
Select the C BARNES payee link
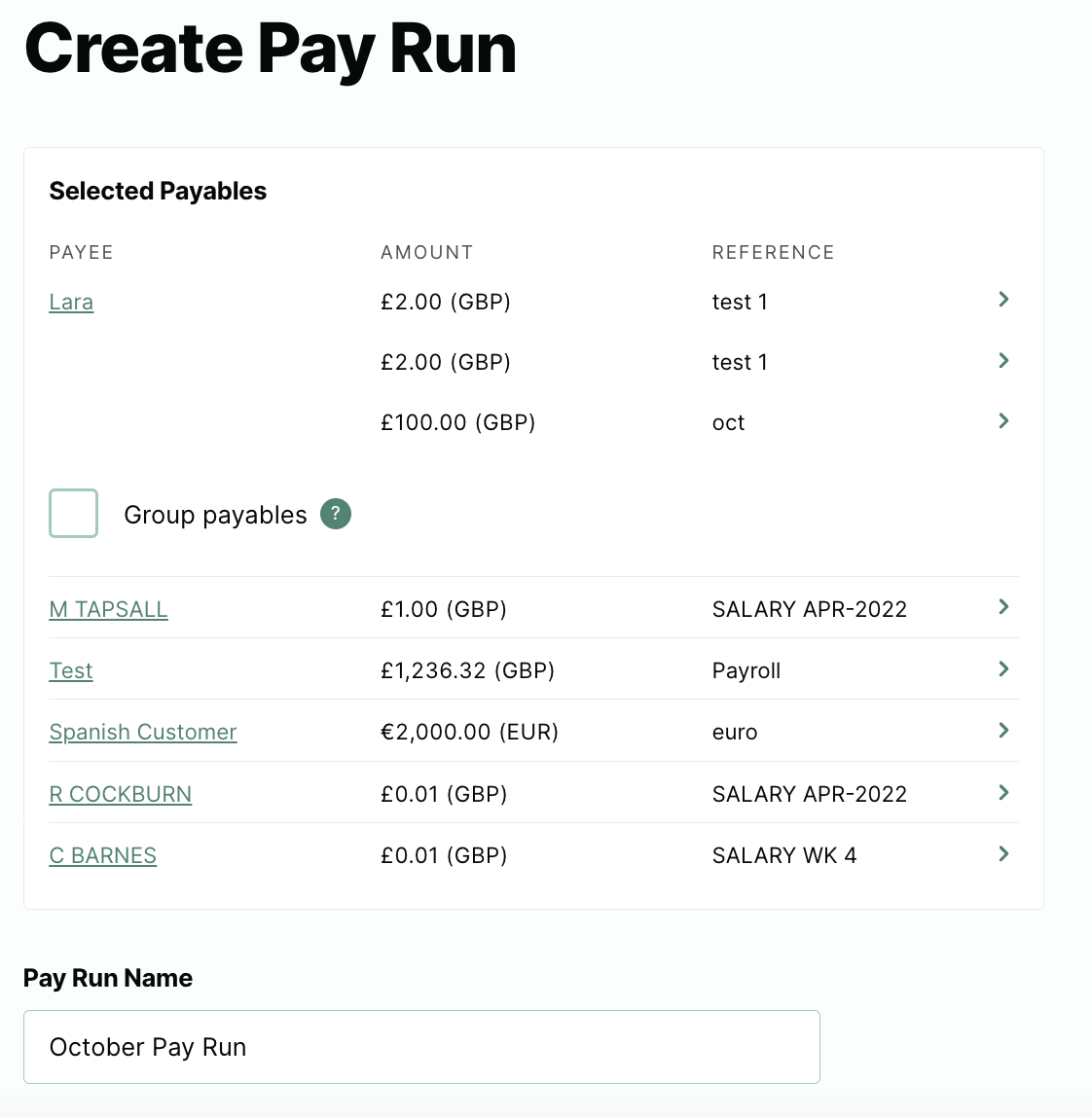(x=102, y=855)
